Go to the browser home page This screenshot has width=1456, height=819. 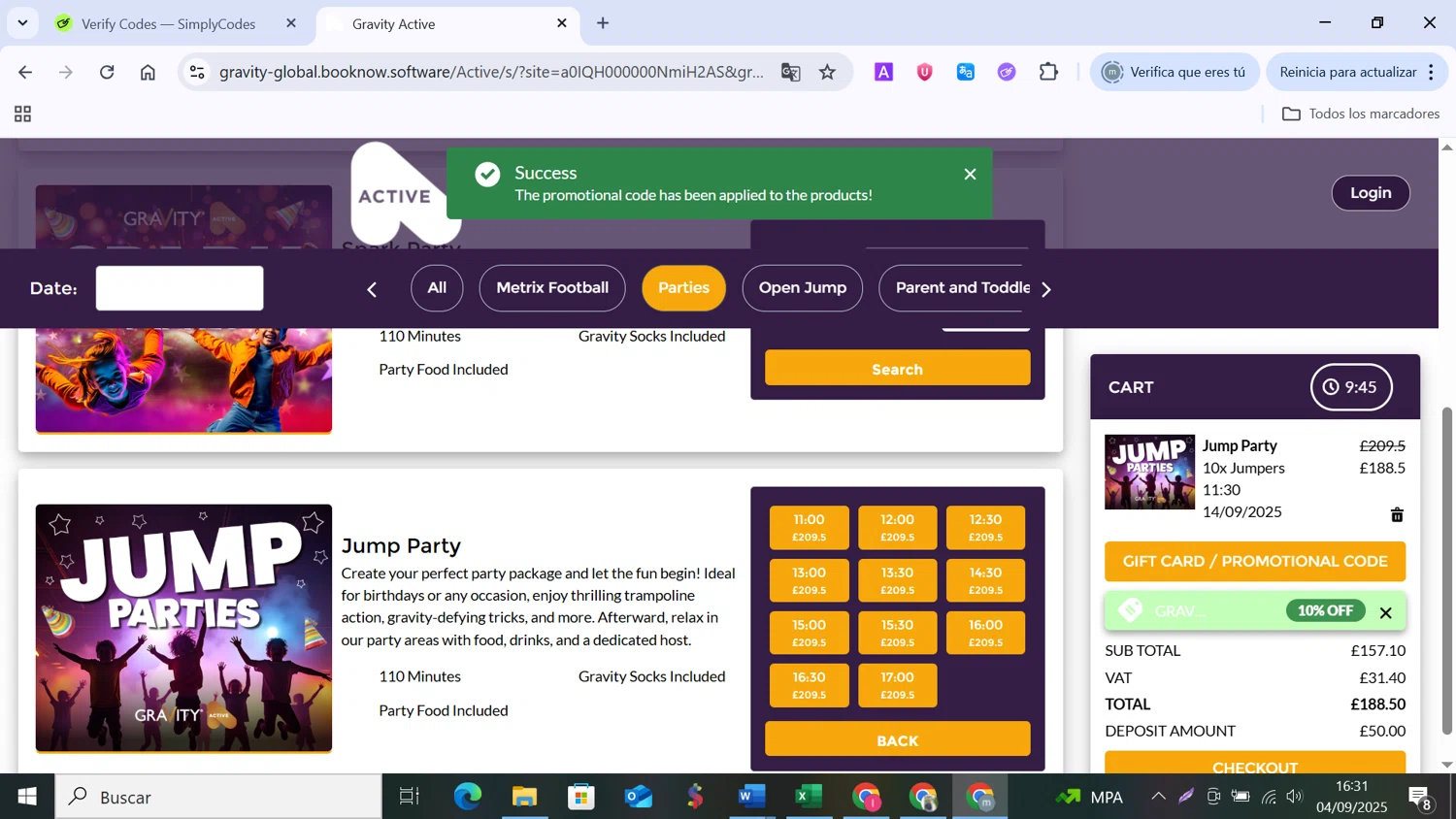tap(148, 72)
